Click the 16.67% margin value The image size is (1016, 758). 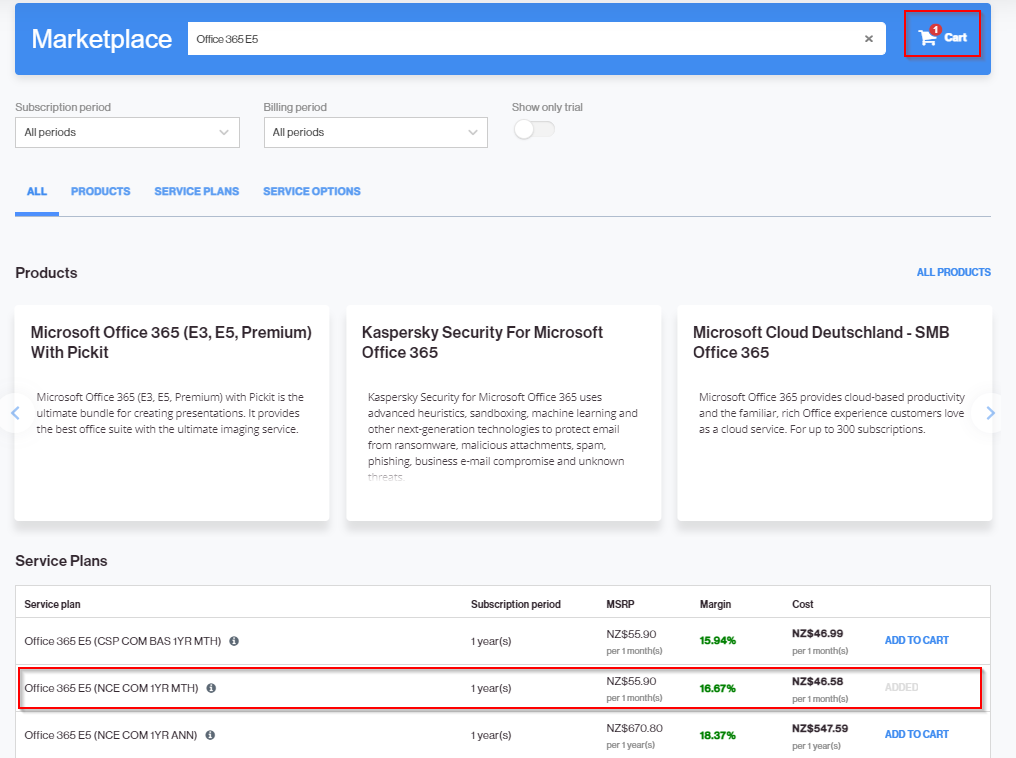pyautogui.click(x=717, y=688)
